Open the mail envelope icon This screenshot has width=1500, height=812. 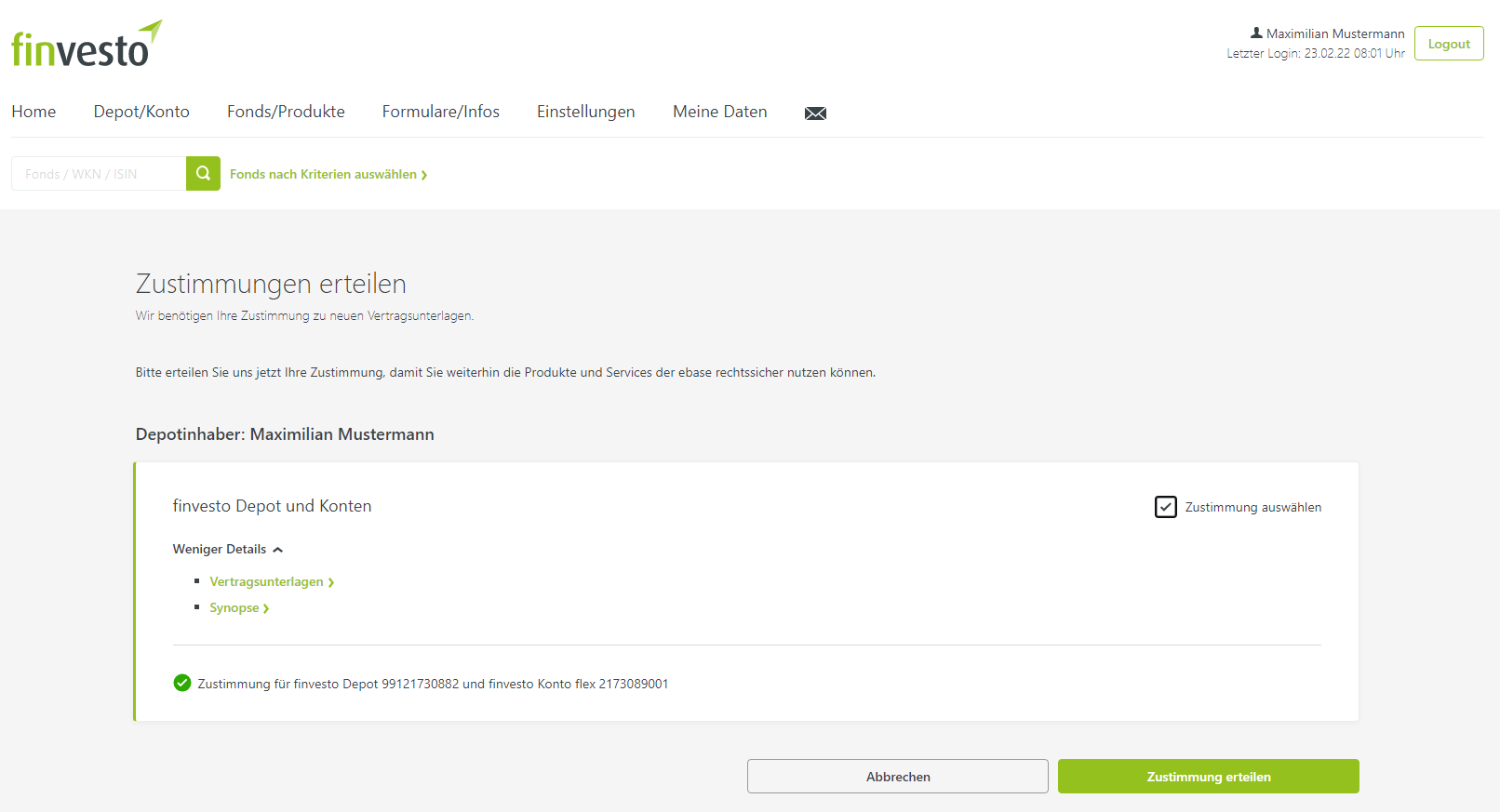[815, 113]
